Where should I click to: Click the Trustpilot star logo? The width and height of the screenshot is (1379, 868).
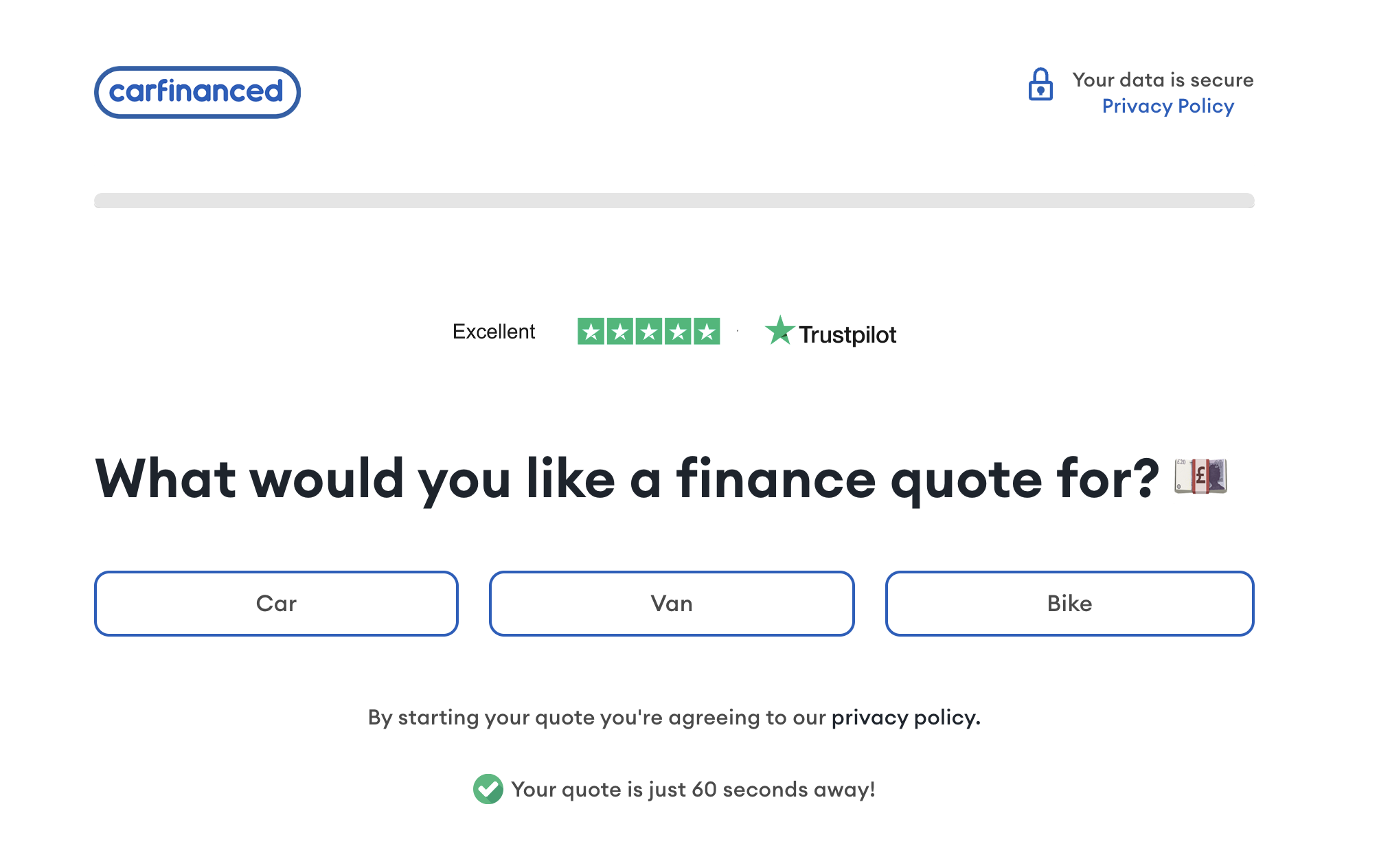(780, 330)
